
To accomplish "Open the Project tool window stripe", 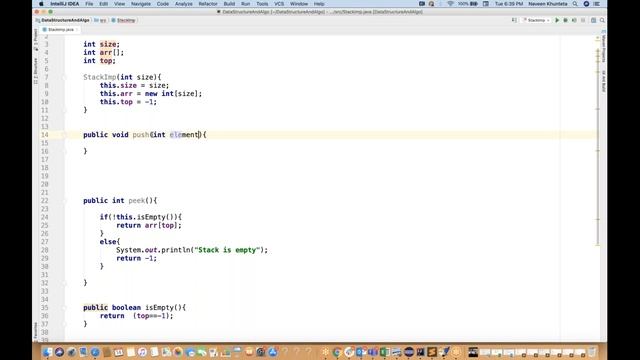I will click(x=36, y=40).
